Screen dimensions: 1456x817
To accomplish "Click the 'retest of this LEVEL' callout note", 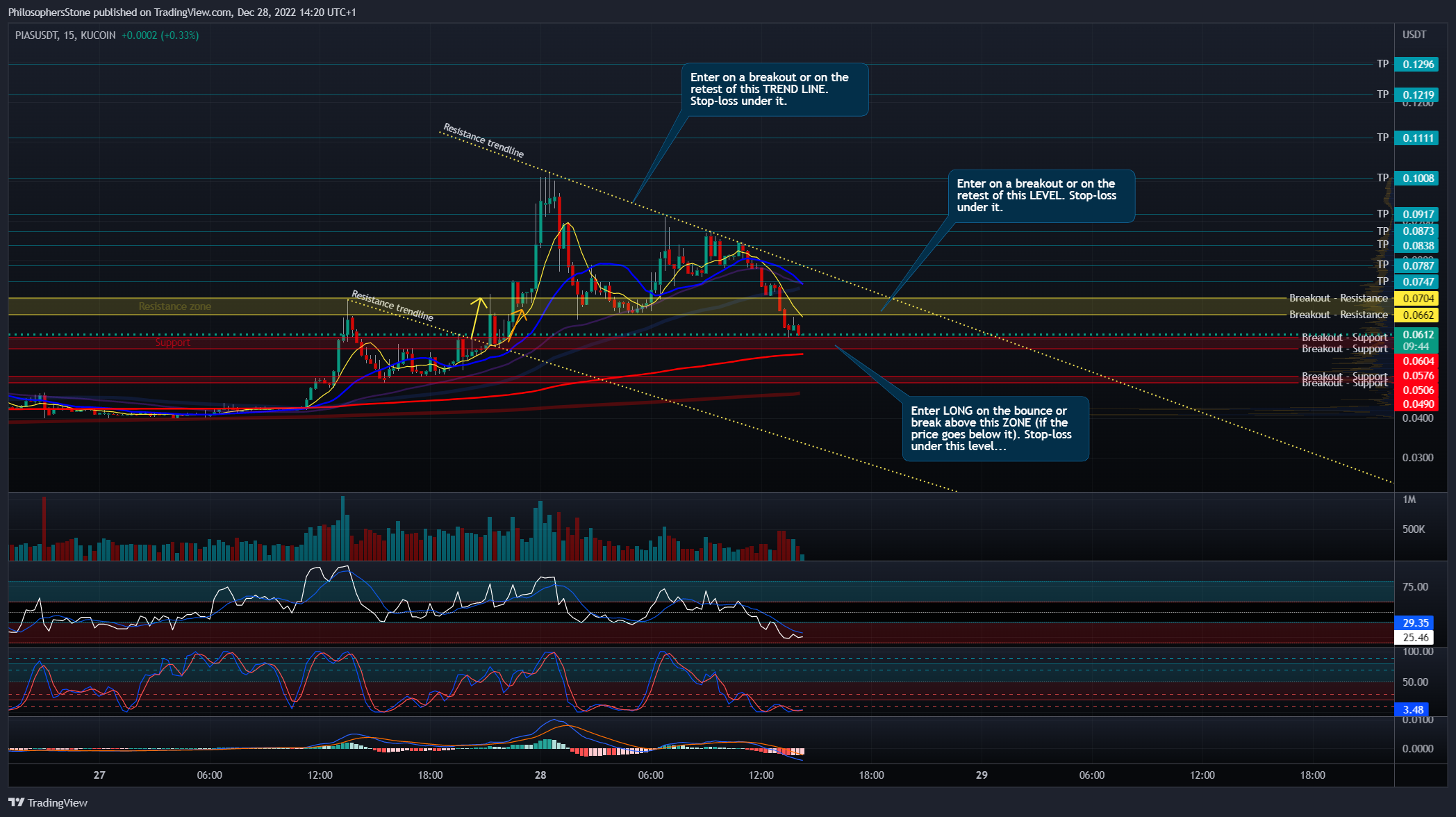I will tap(1041, 196).
